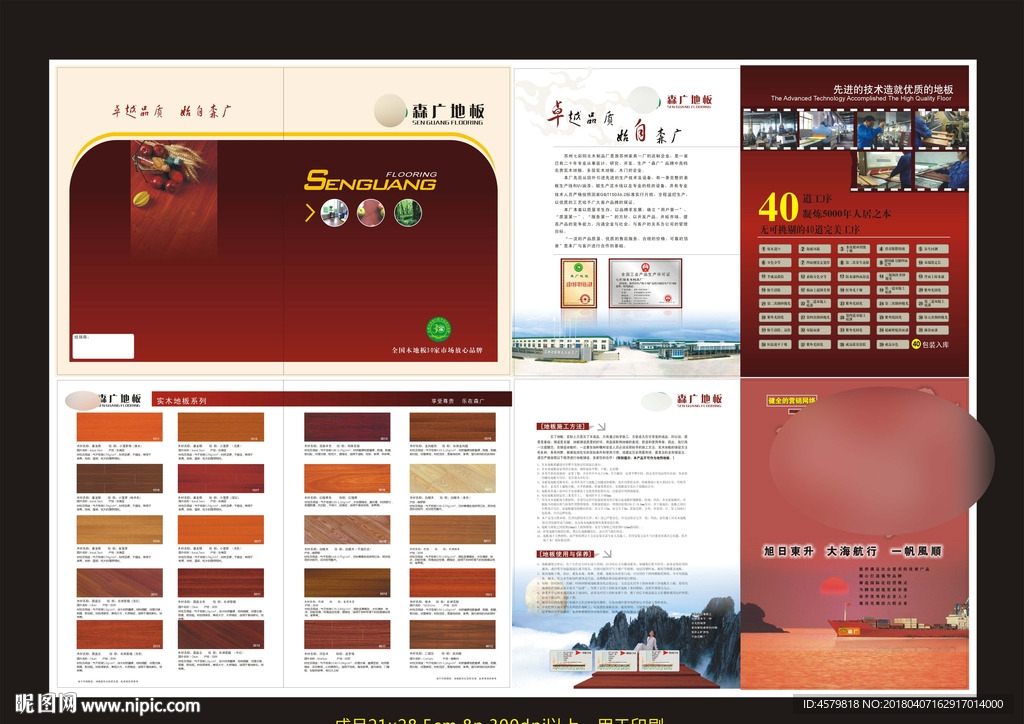Screen dimensions: 1024x724
Task: Select the circular interior room photo thumbnail
Action: (x=334, y=213)
